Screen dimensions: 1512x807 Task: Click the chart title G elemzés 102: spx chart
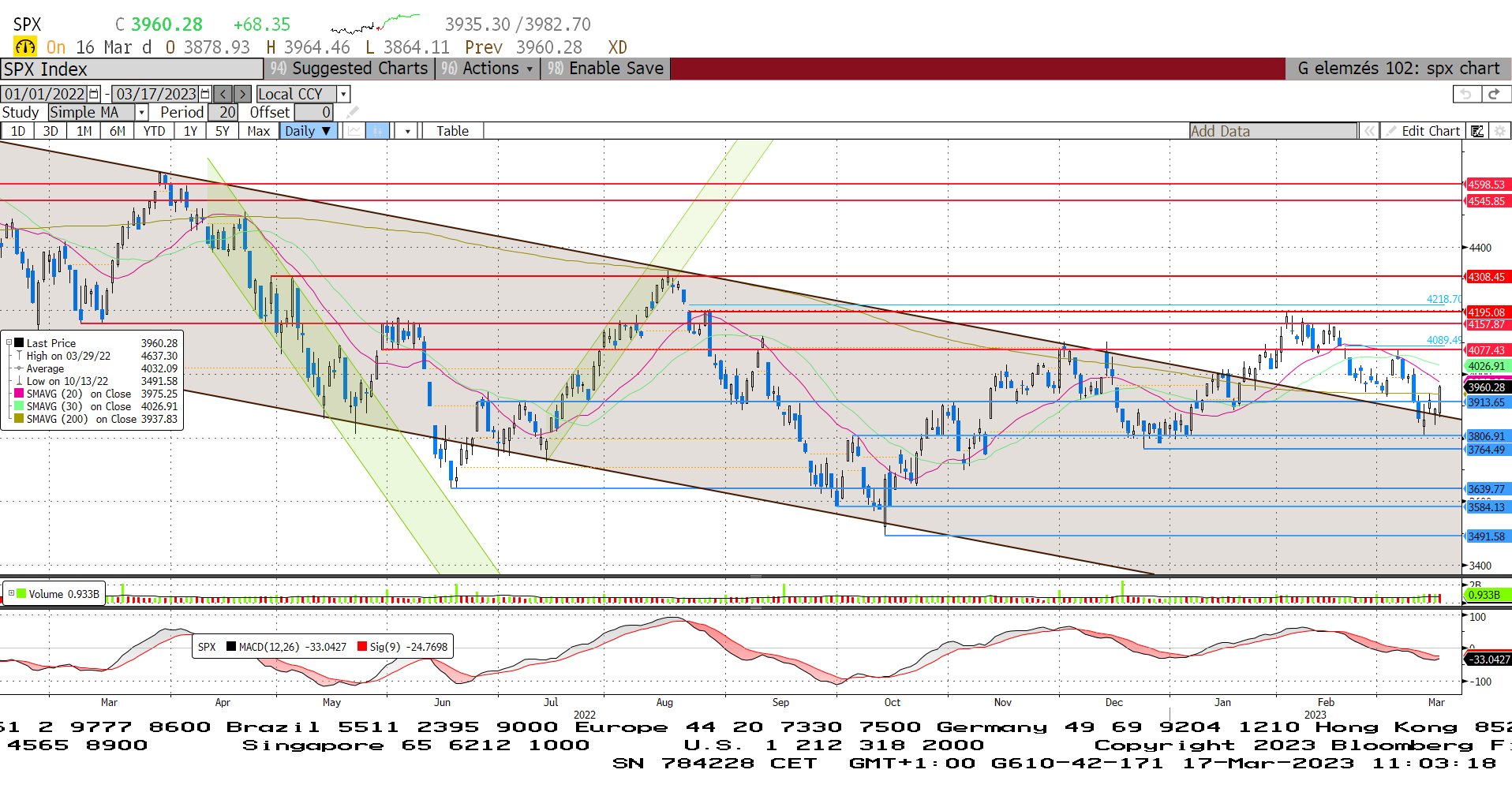(1398, 69)
